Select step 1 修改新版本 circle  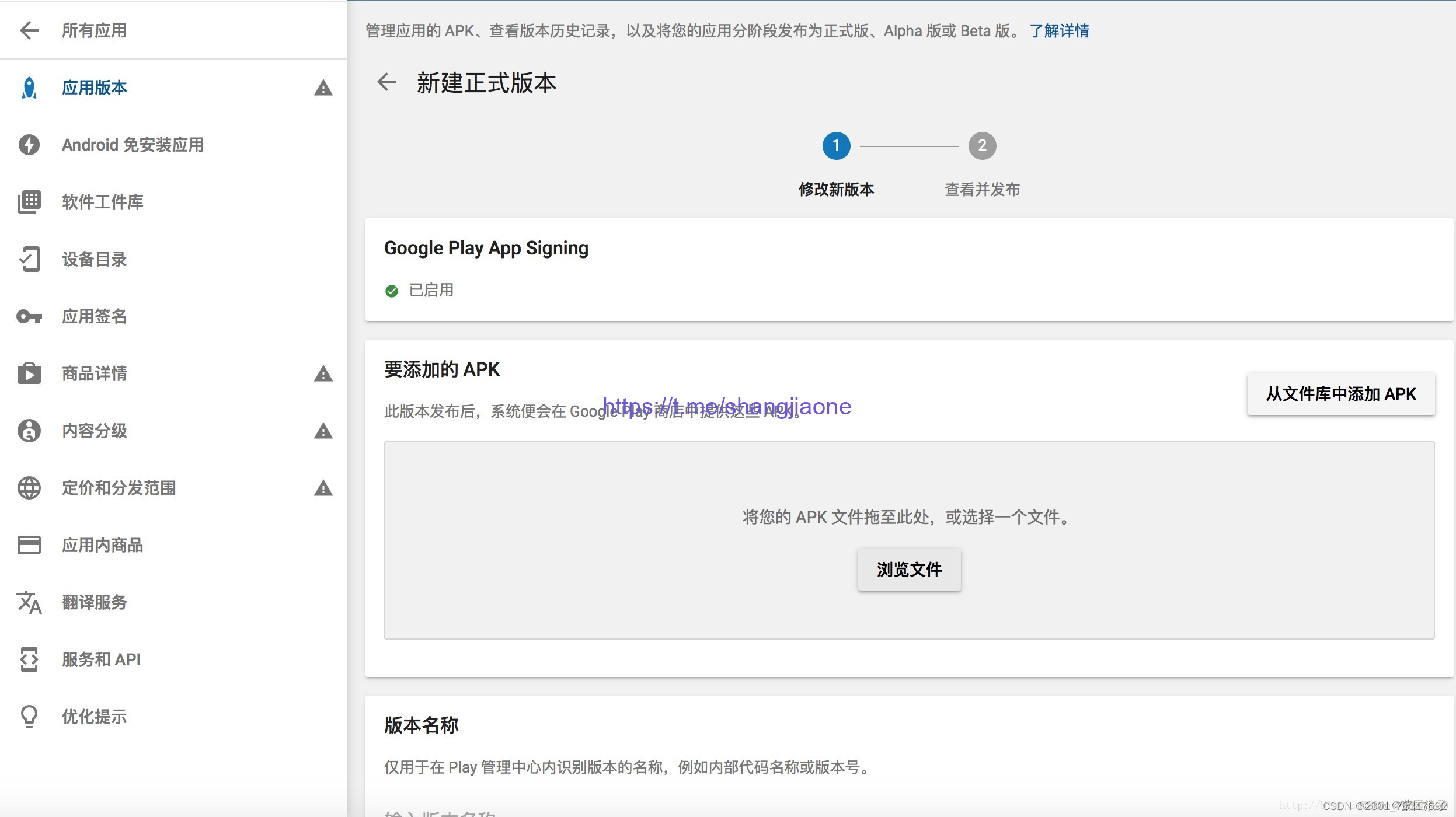tap(836, 145)
